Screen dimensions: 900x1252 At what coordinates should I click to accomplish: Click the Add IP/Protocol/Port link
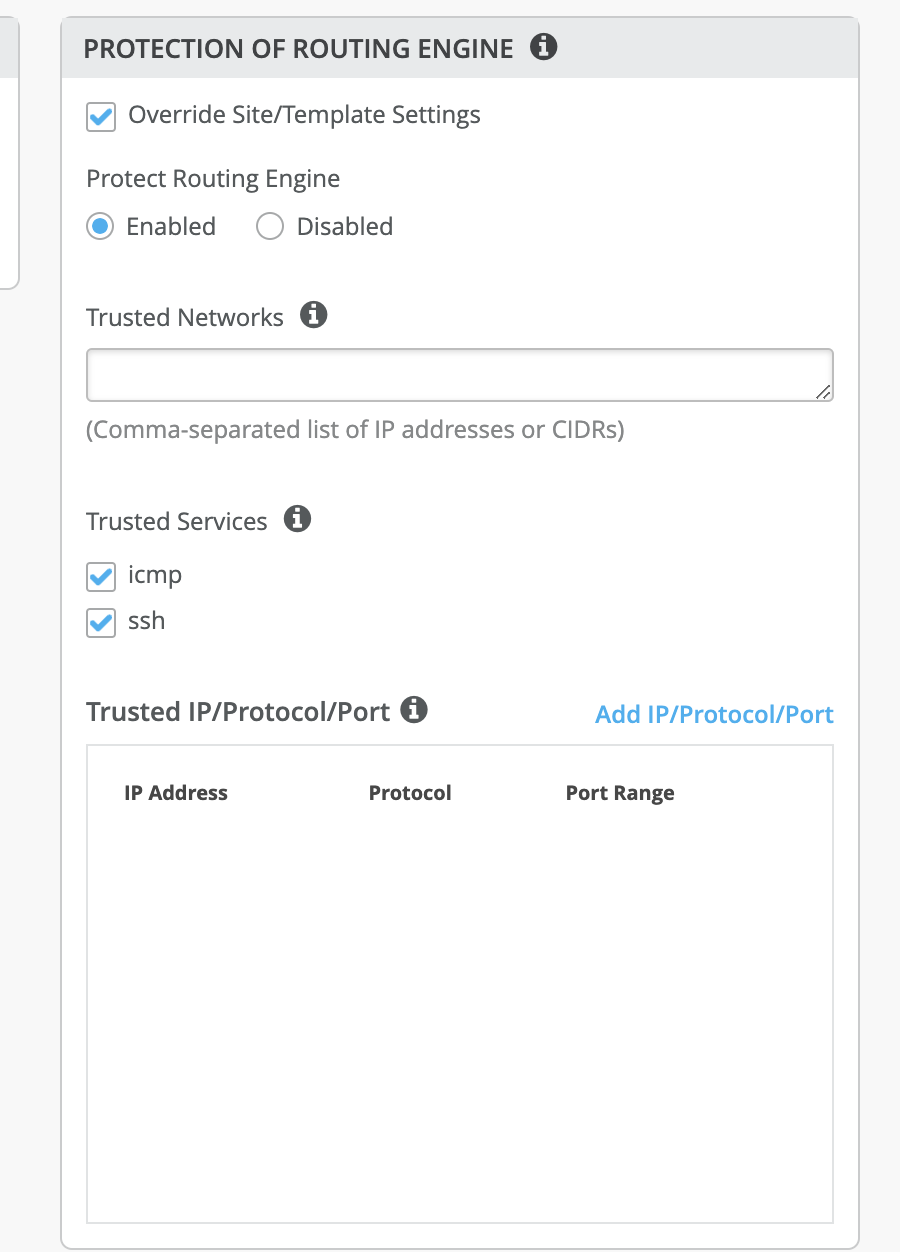click(x=714, y=715)
